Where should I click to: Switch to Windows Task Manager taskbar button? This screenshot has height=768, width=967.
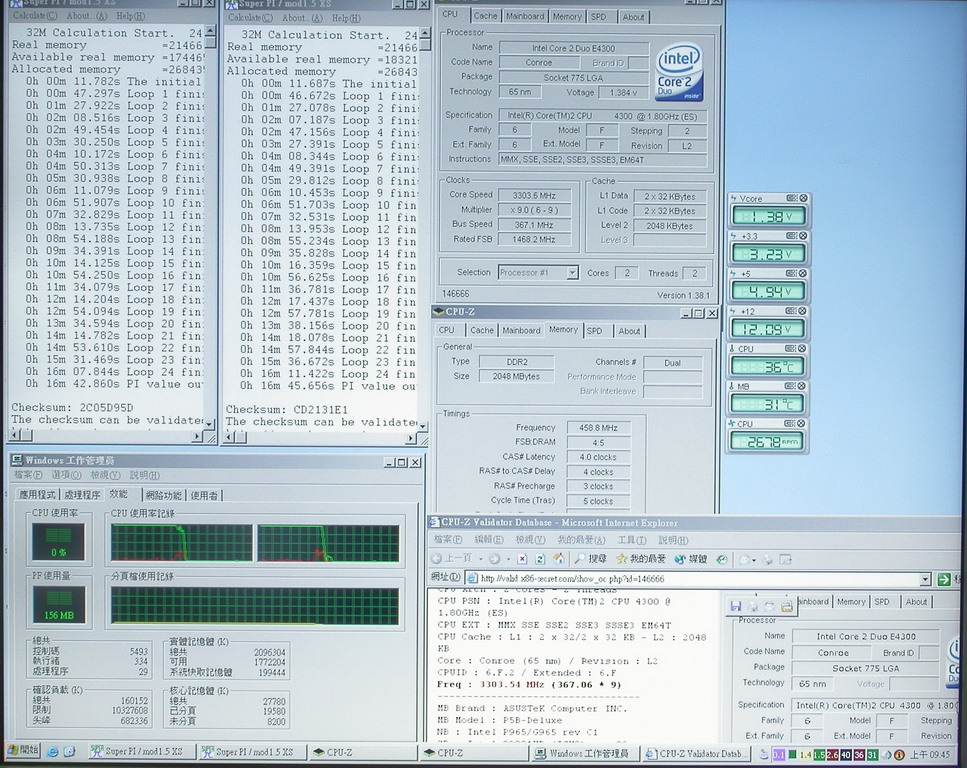click(584, 754)
